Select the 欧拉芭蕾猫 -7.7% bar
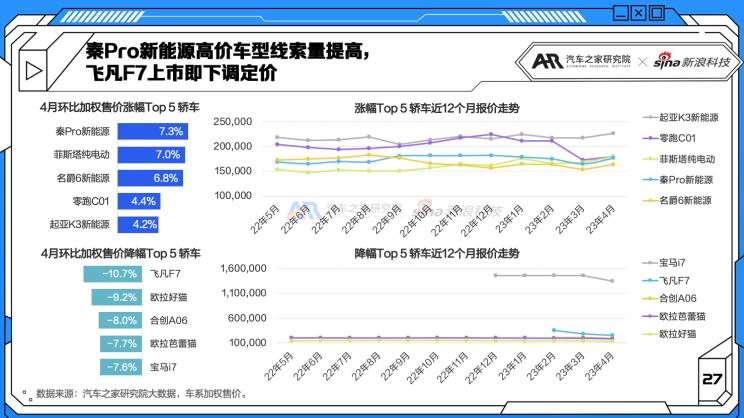Screen dimensions: 744x418 [121, 344]
